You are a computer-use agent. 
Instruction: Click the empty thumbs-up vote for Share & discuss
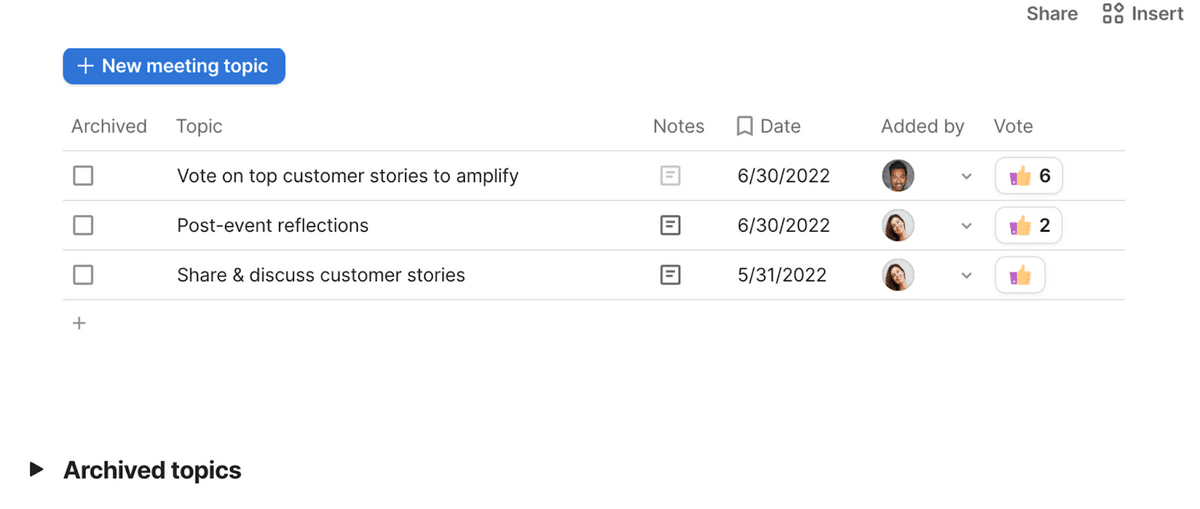coord(1020,275)
